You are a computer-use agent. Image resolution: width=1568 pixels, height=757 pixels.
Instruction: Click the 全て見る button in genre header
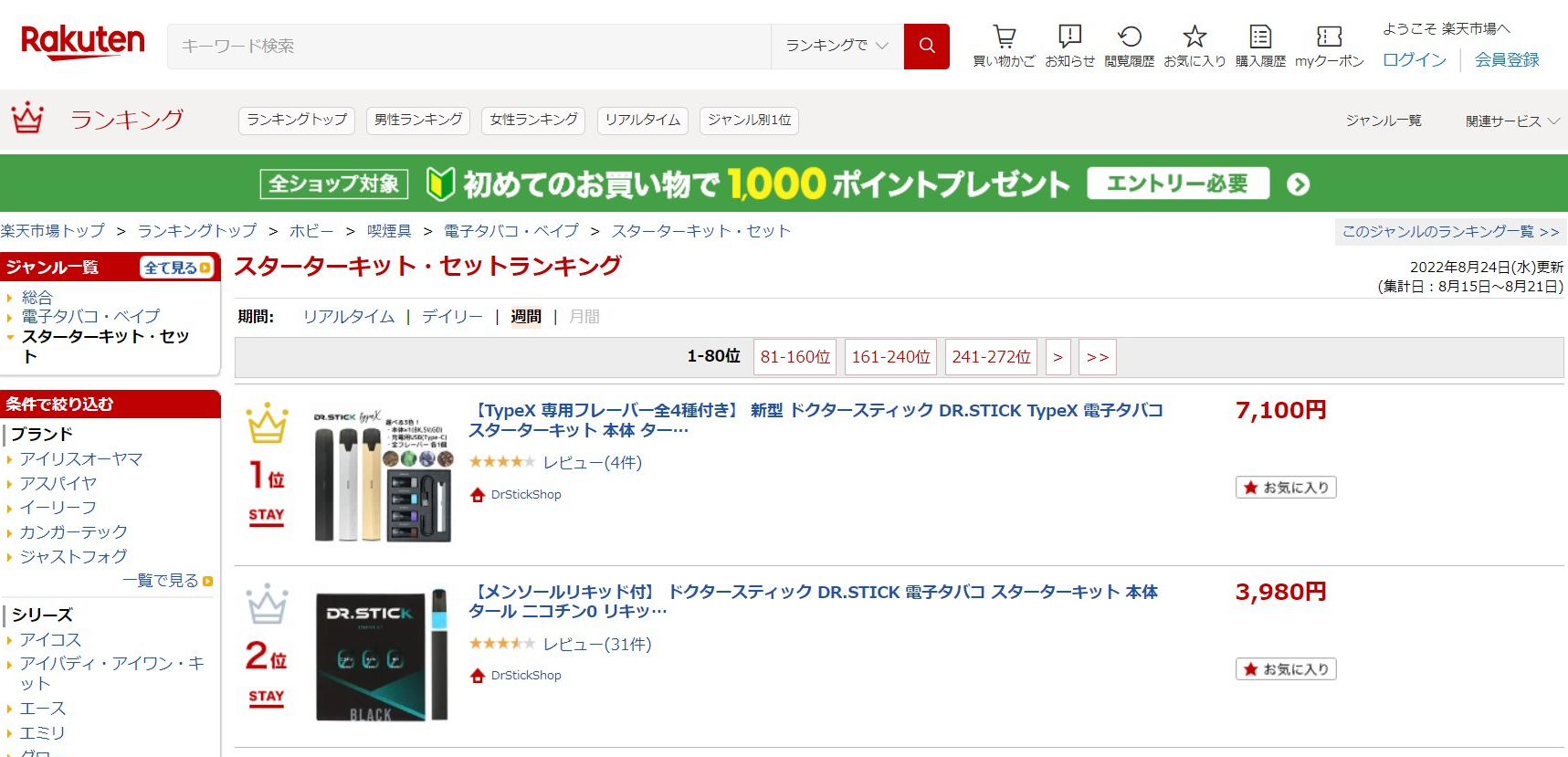(x=177, y=268)
